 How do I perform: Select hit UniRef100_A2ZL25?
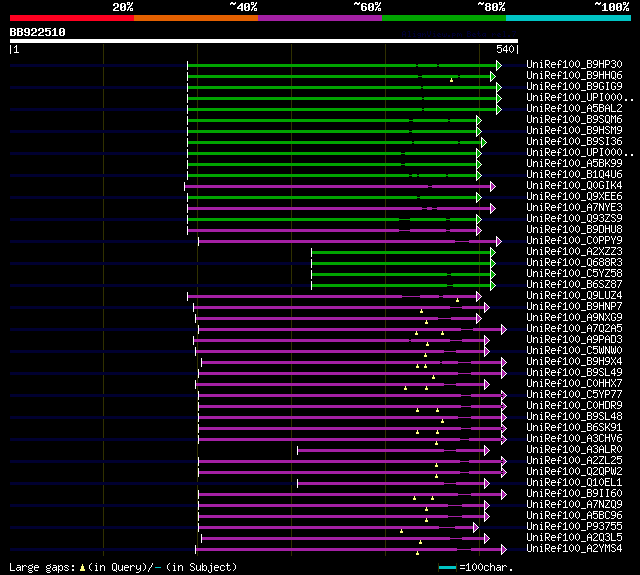[x=574, y=461]
